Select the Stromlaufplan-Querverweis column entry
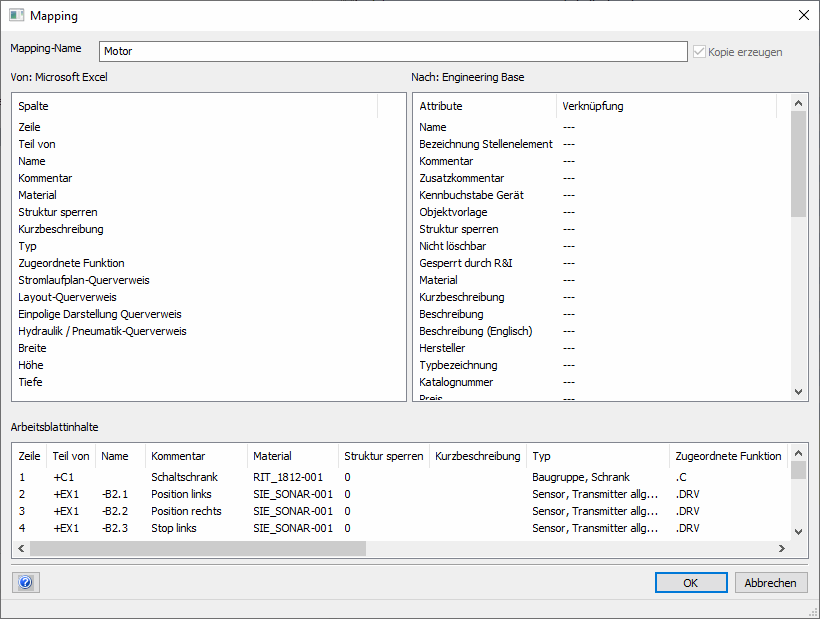 pyautogui.click(x=84, y=280)
